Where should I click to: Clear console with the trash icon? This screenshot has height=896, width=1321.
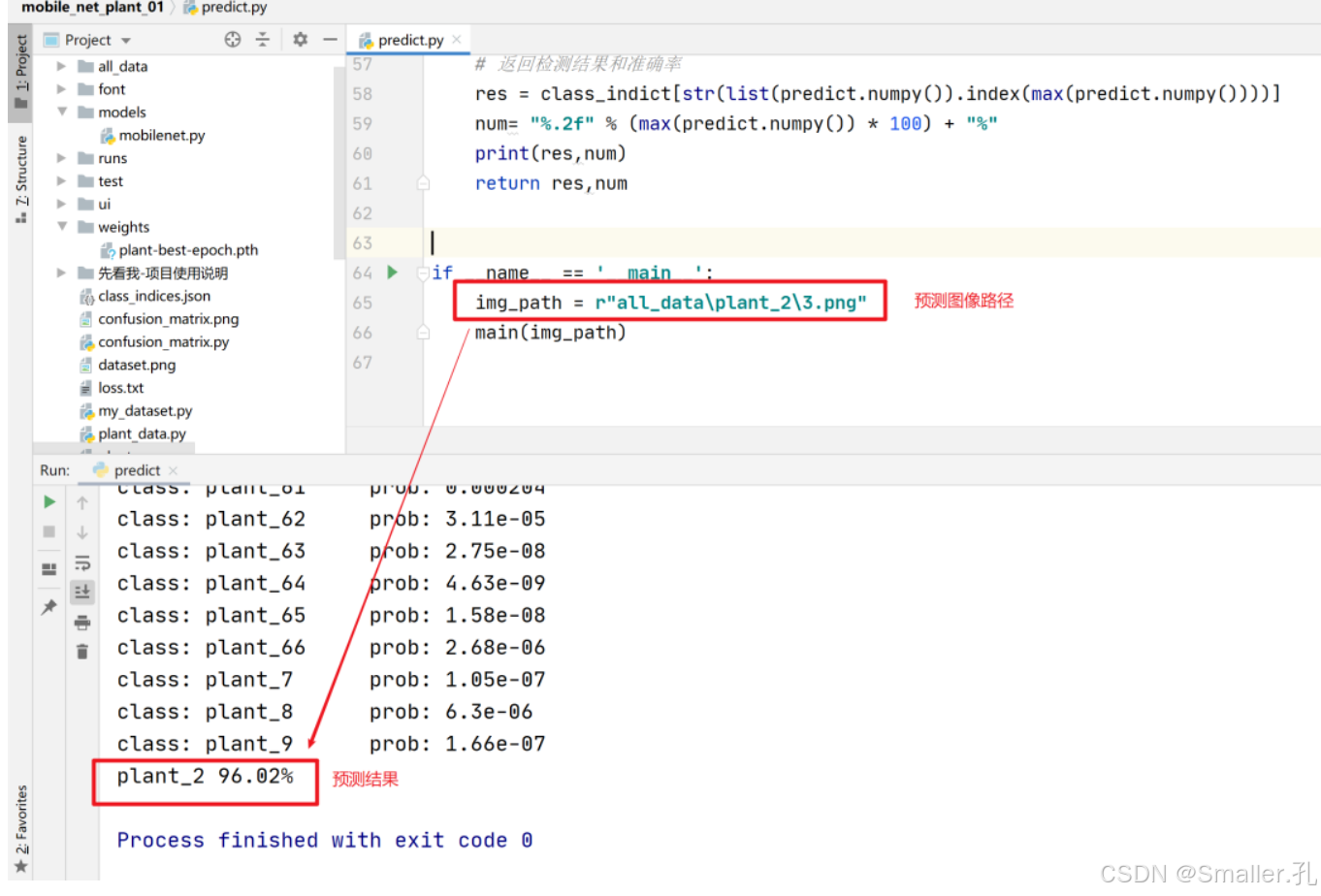tap(82, 652)
